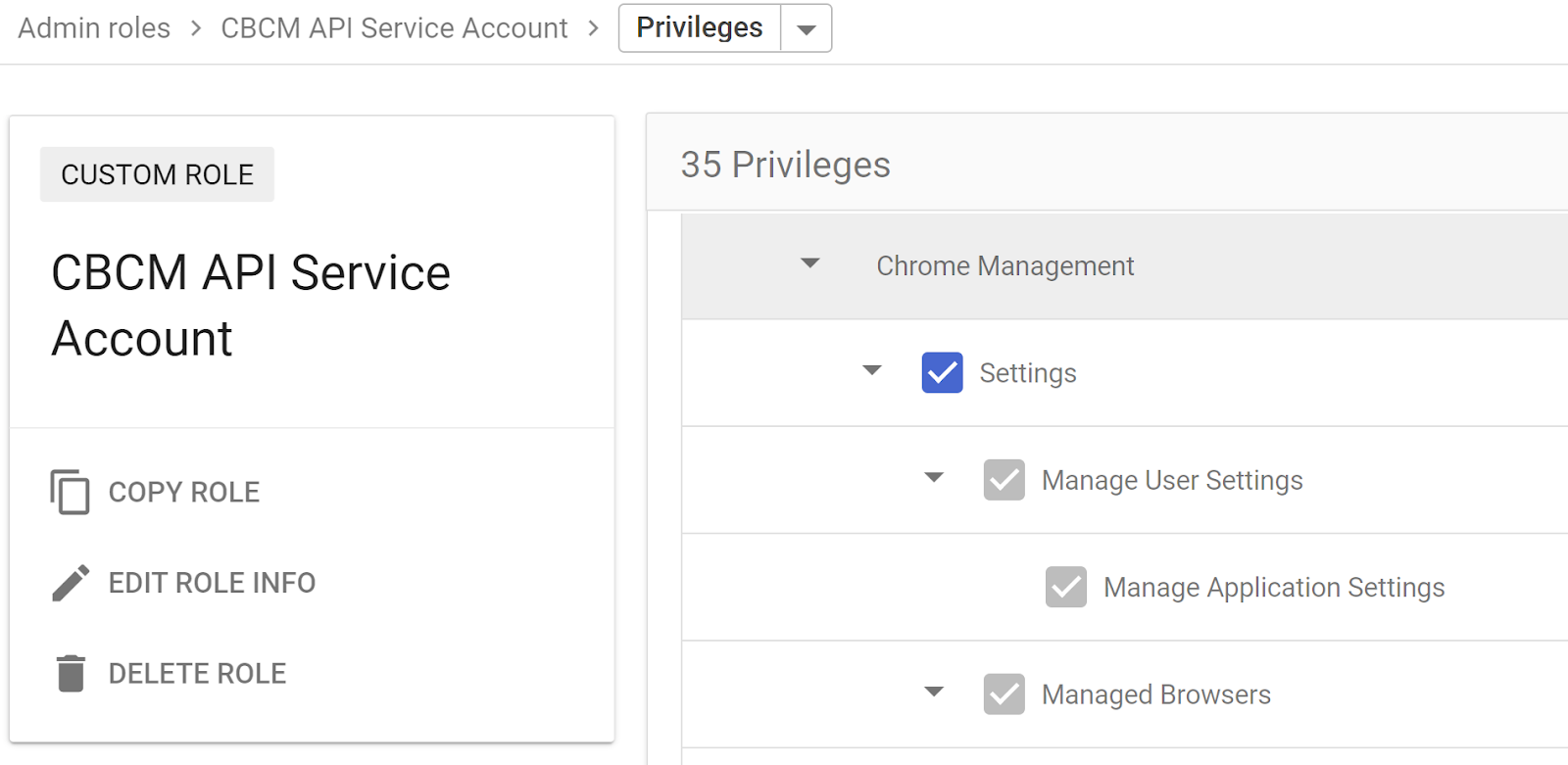Open CBCM API Service Account breadcrumb
Image resolution: width=1568 pixels, height=765 pixels.
[x=394, y=28]
